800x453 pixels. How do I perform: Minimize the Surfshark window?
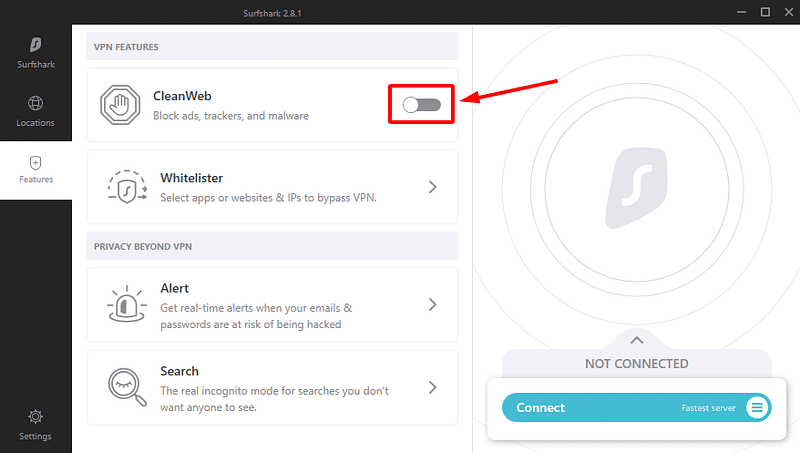742,12
